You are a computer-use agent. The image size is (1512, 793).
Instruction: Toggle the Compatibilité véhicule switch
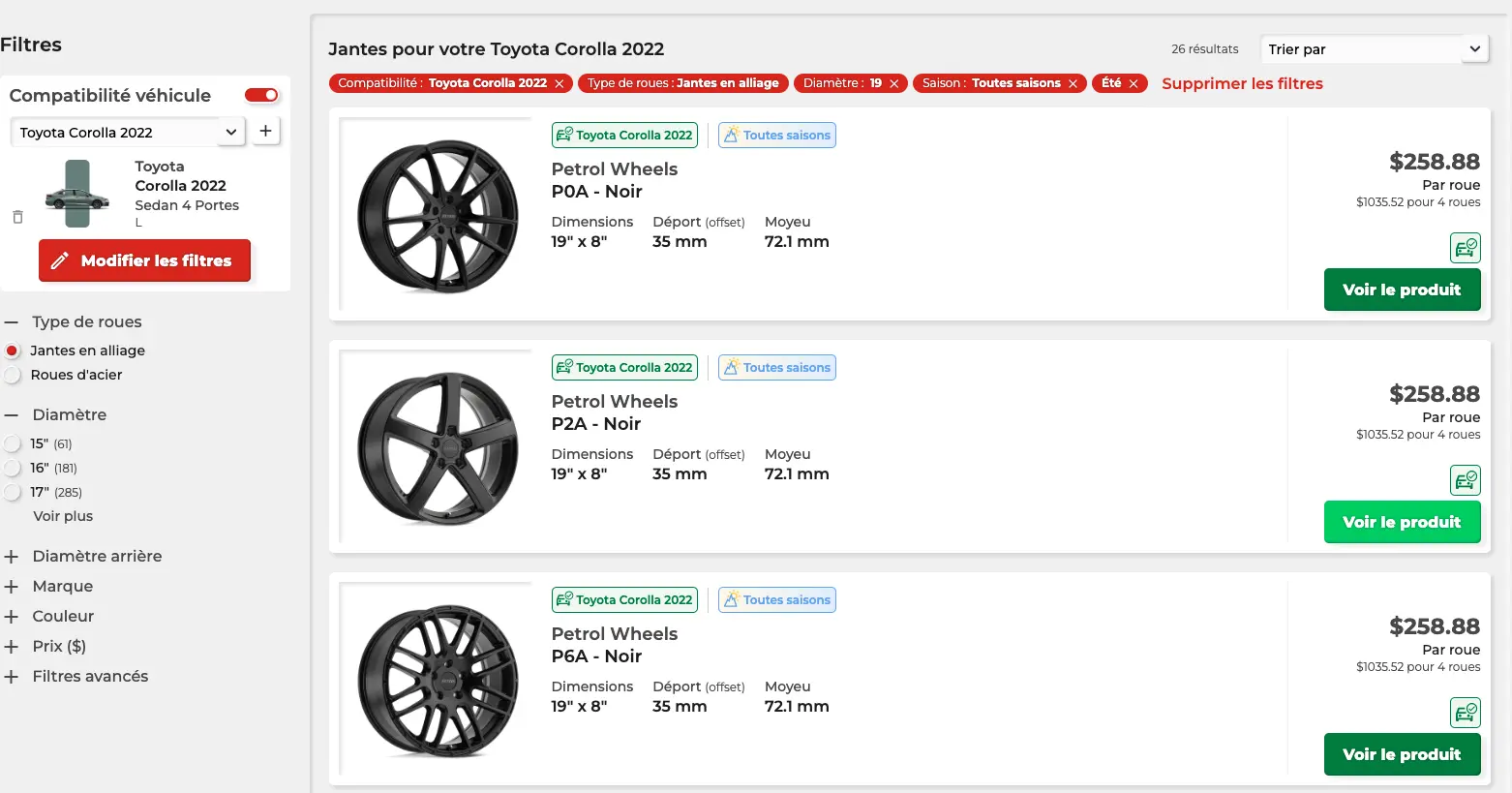click(261, 95)
